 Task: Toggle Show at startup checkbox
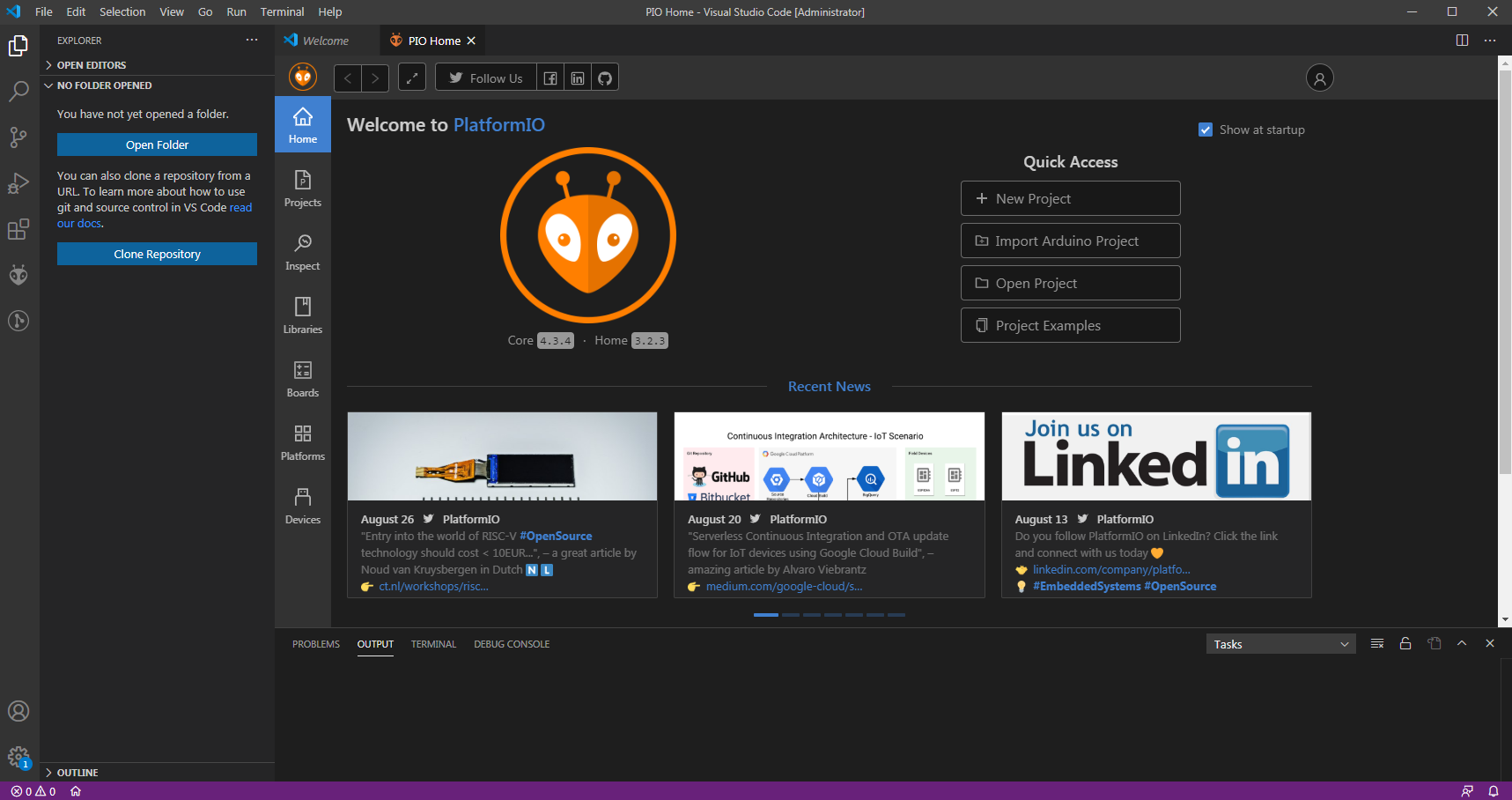click(1206, 130)
